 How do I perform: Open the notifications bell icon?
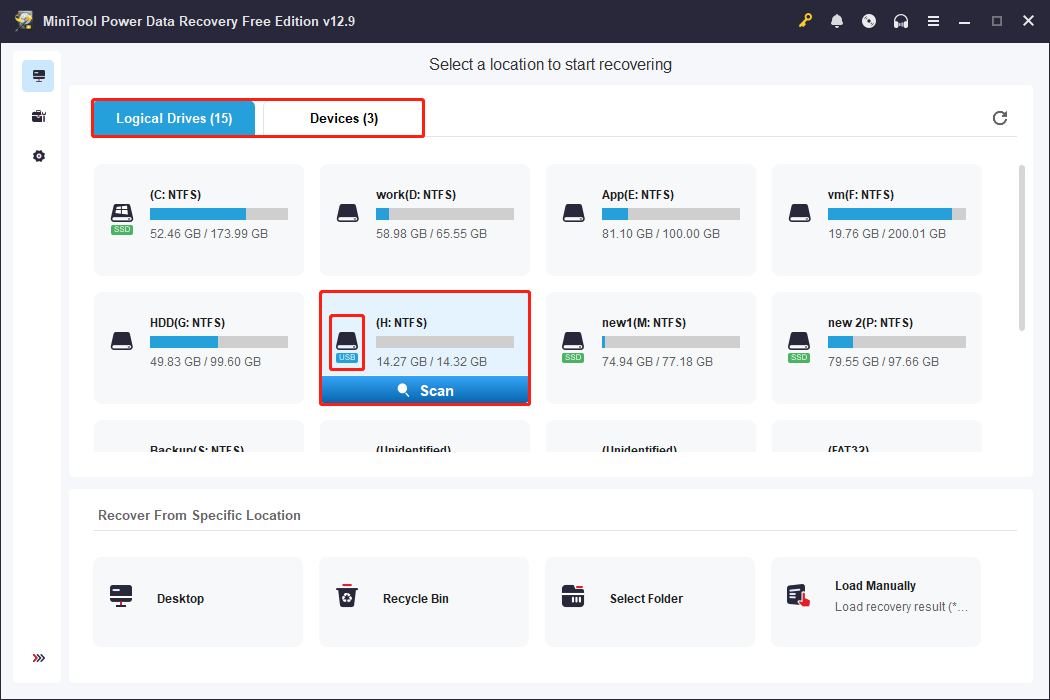[x=837, y=21]
